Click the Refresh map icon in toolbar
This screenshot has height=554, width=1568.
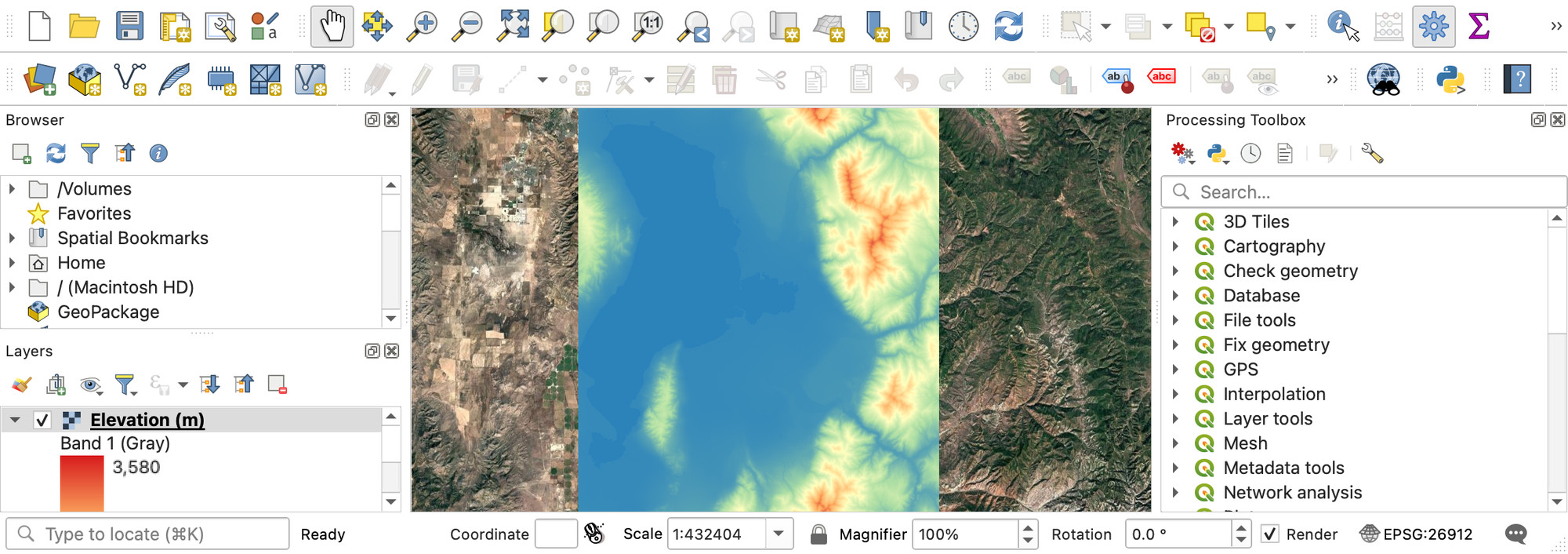click(x=1008, y=26)
